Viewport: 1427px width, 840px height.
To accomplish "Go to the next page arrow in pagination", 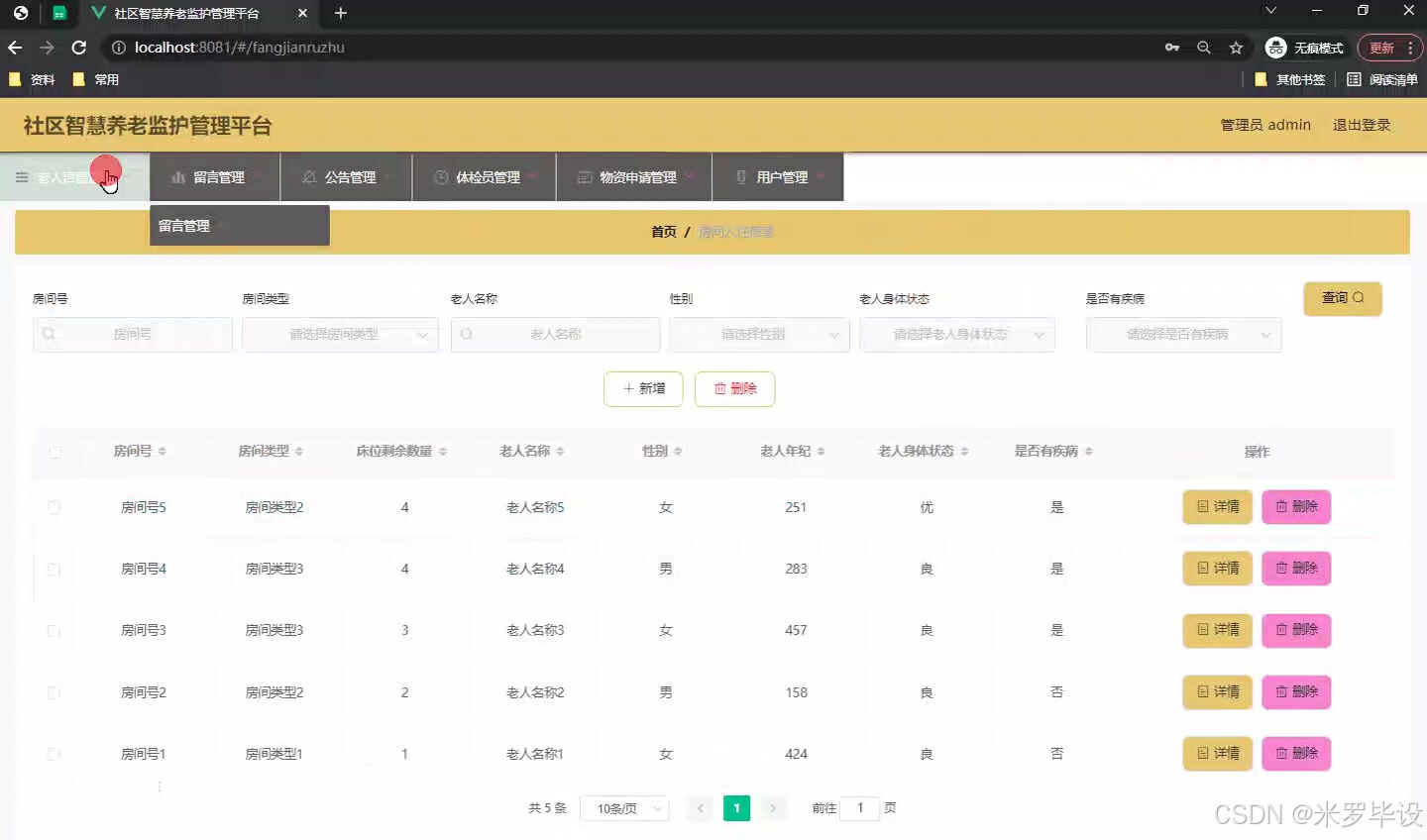I will click(773, 808).
